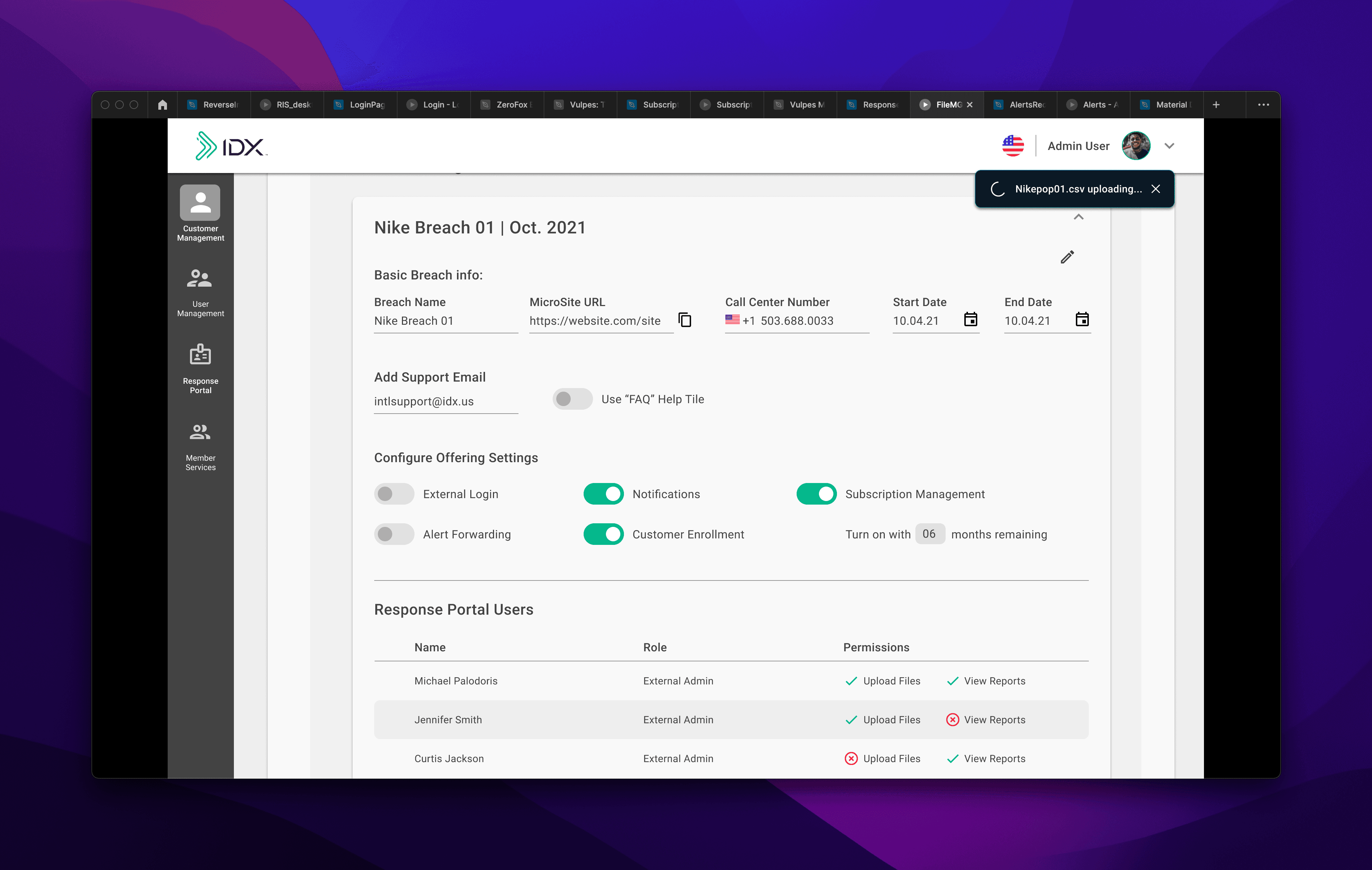Screen dimensions: 1372x870
Task: Switch to the ZeroFox browser tab
Action: (x=507, y=105)
